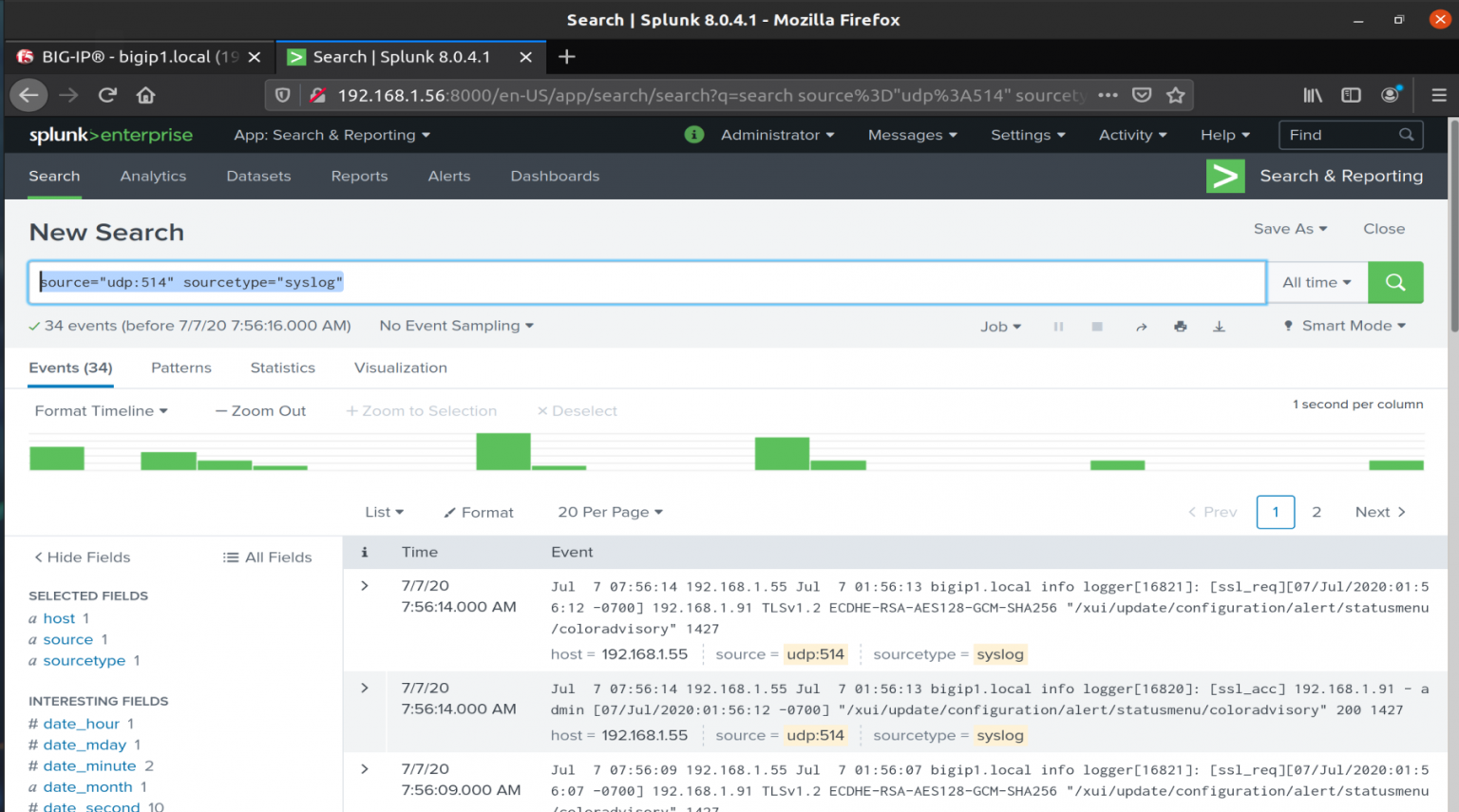
Task: Open the Format Timeline dropdown
Action: pyautogui.click(x=100, y=410)
